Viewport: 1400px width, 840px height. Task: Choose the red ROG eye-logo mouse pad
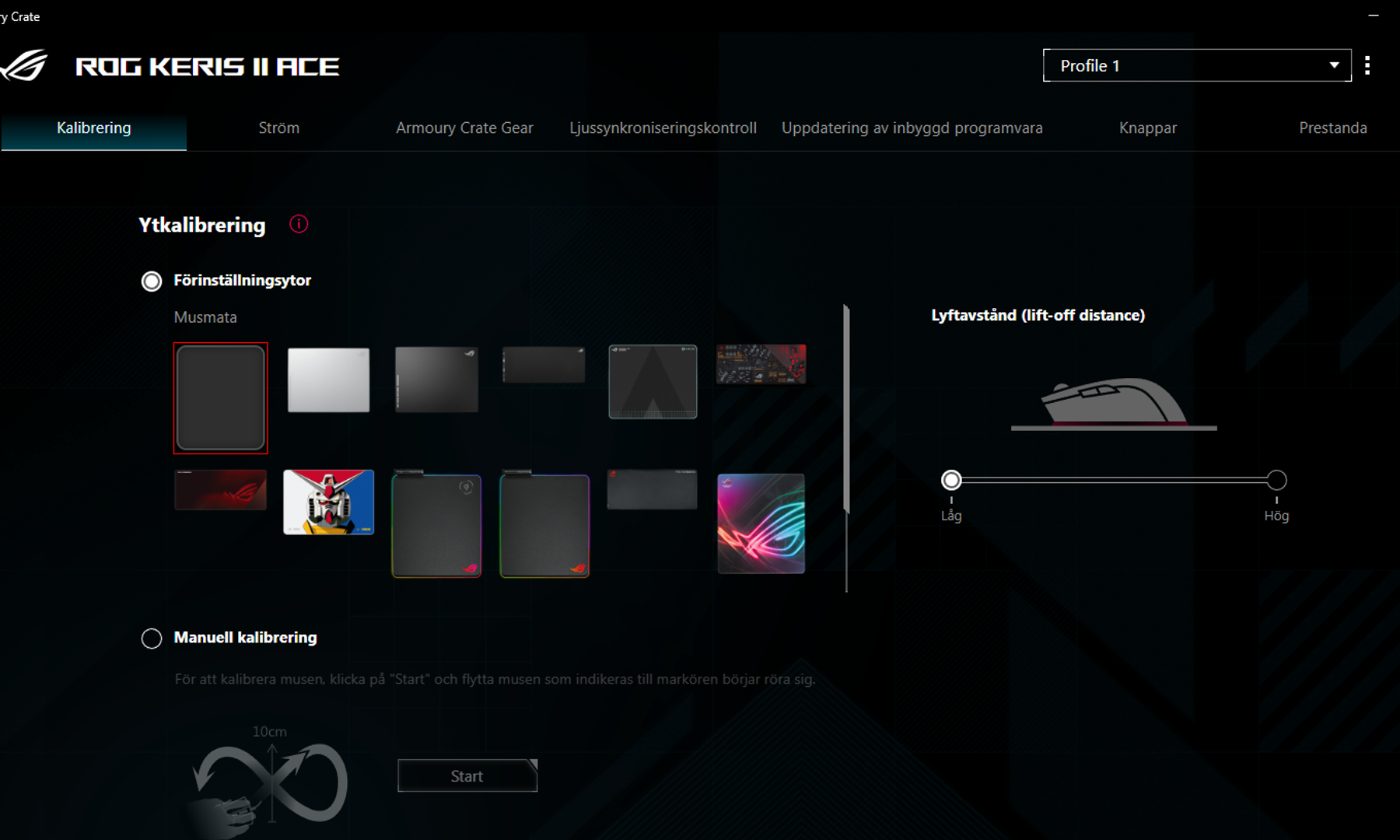pyautogui.click(x=221, y=490)
